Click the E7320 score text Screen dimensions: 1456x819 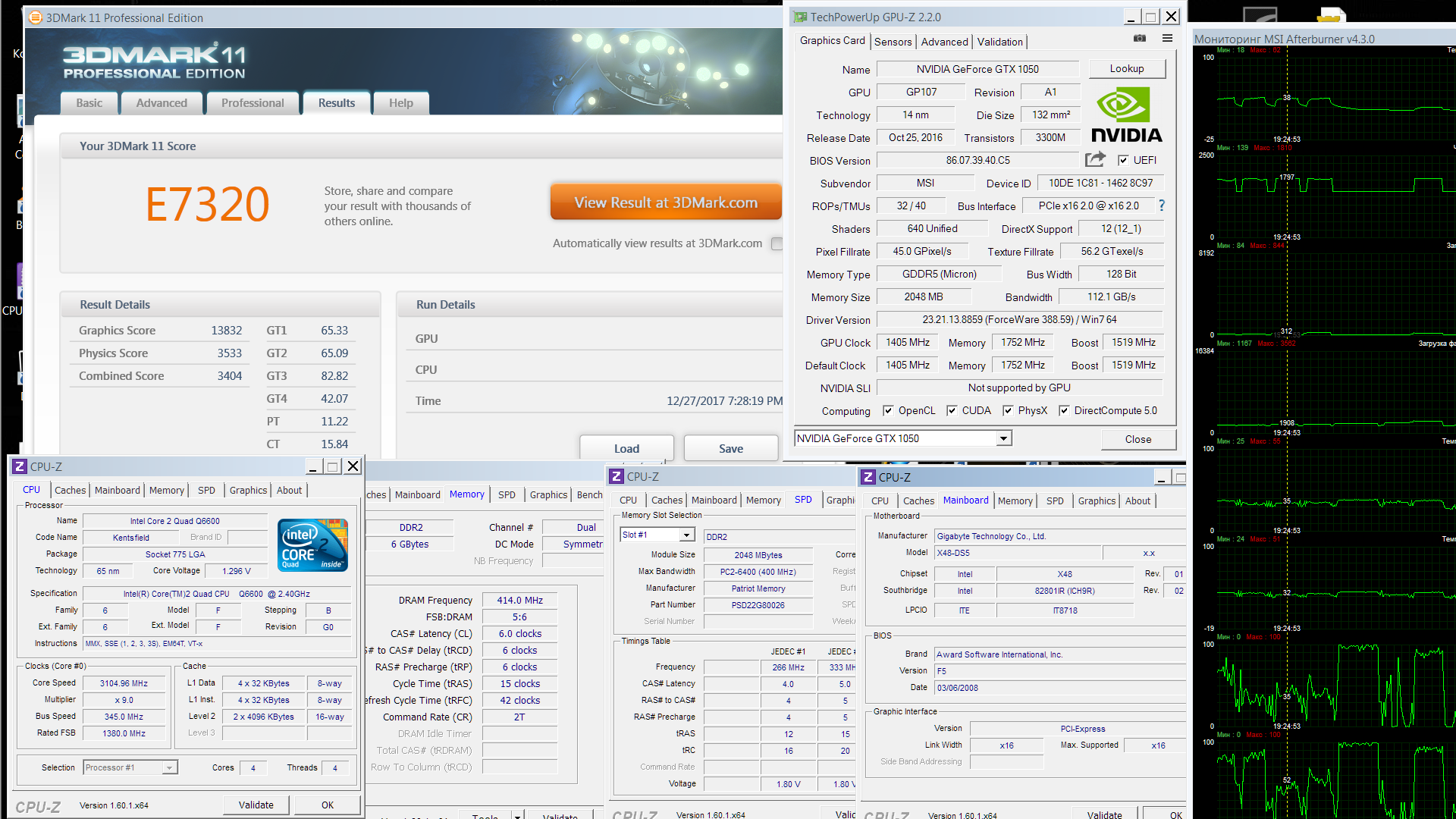pos(208,205)
